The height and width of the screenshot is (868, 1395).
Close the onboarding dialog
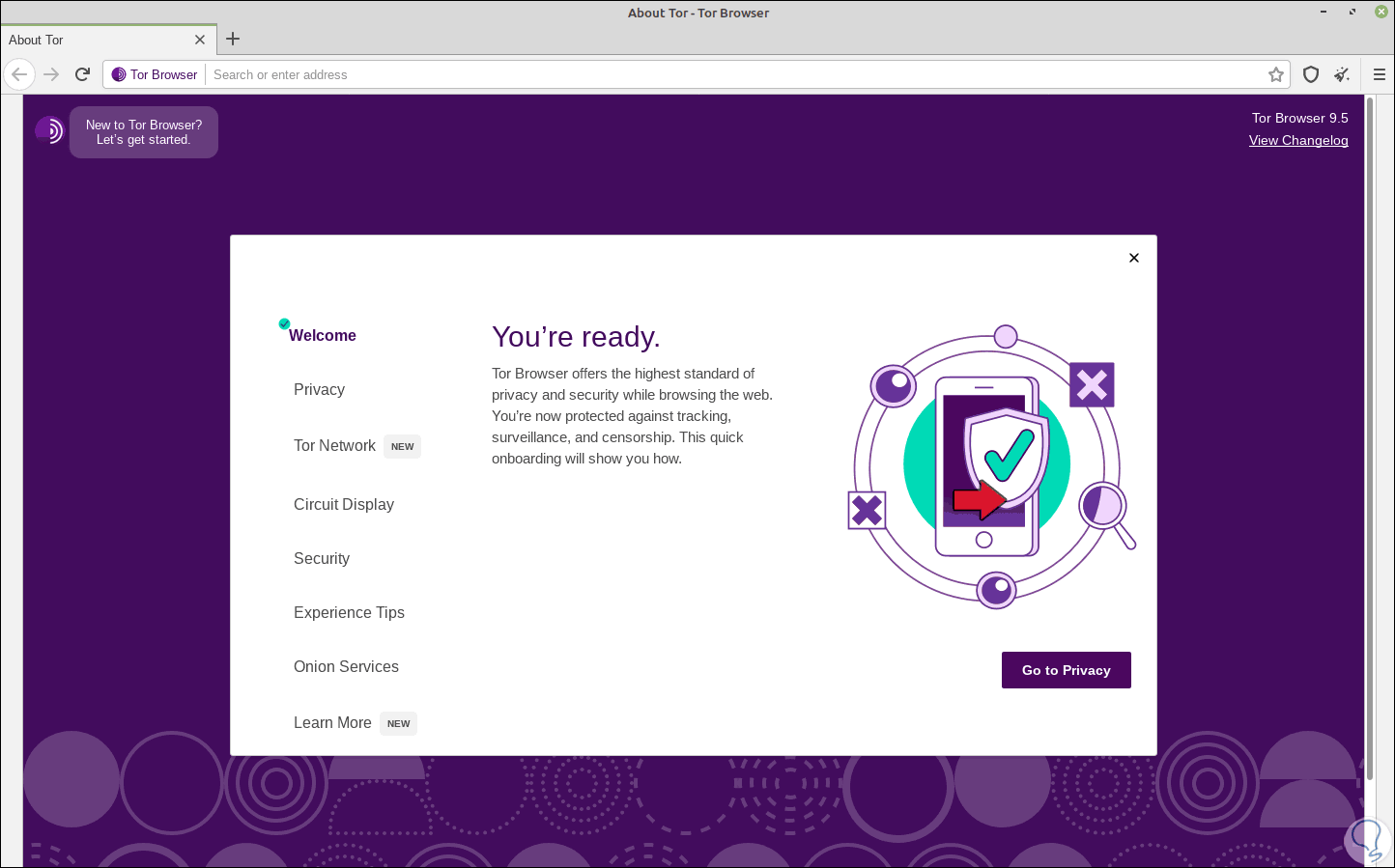[1134, 258]
